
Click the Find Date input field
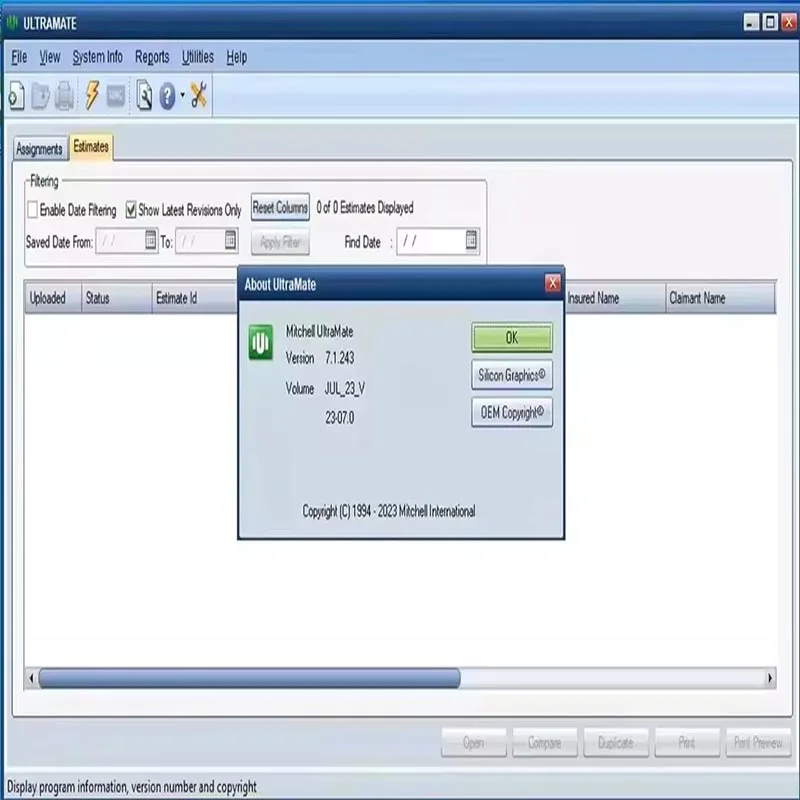432,240
